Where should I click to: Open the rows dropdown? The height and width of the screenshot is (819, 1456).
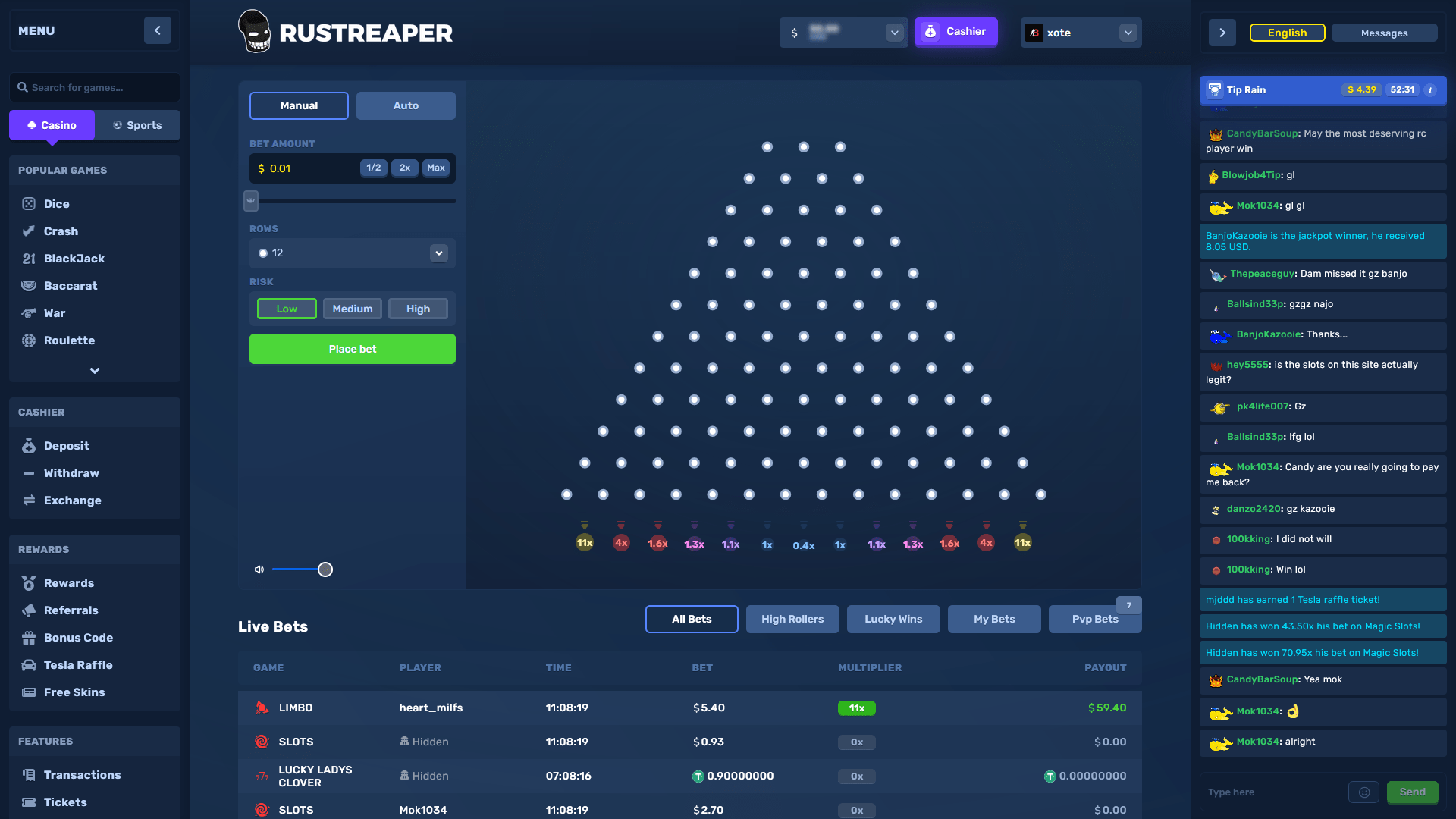click(x=438, y=253)
